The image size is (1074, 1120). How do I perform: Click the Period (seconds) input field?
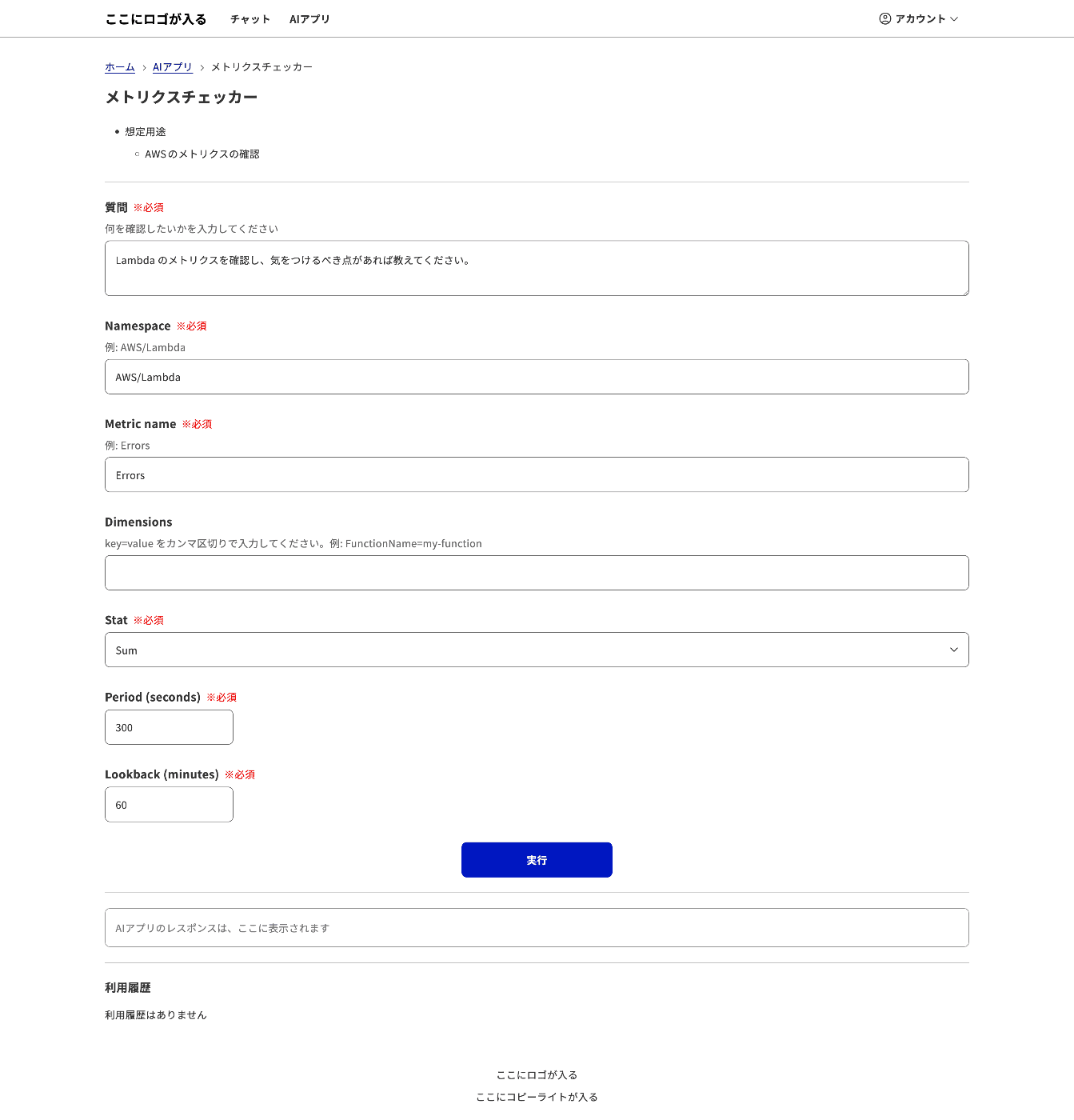pyautogui.click(x=169, y=727)
